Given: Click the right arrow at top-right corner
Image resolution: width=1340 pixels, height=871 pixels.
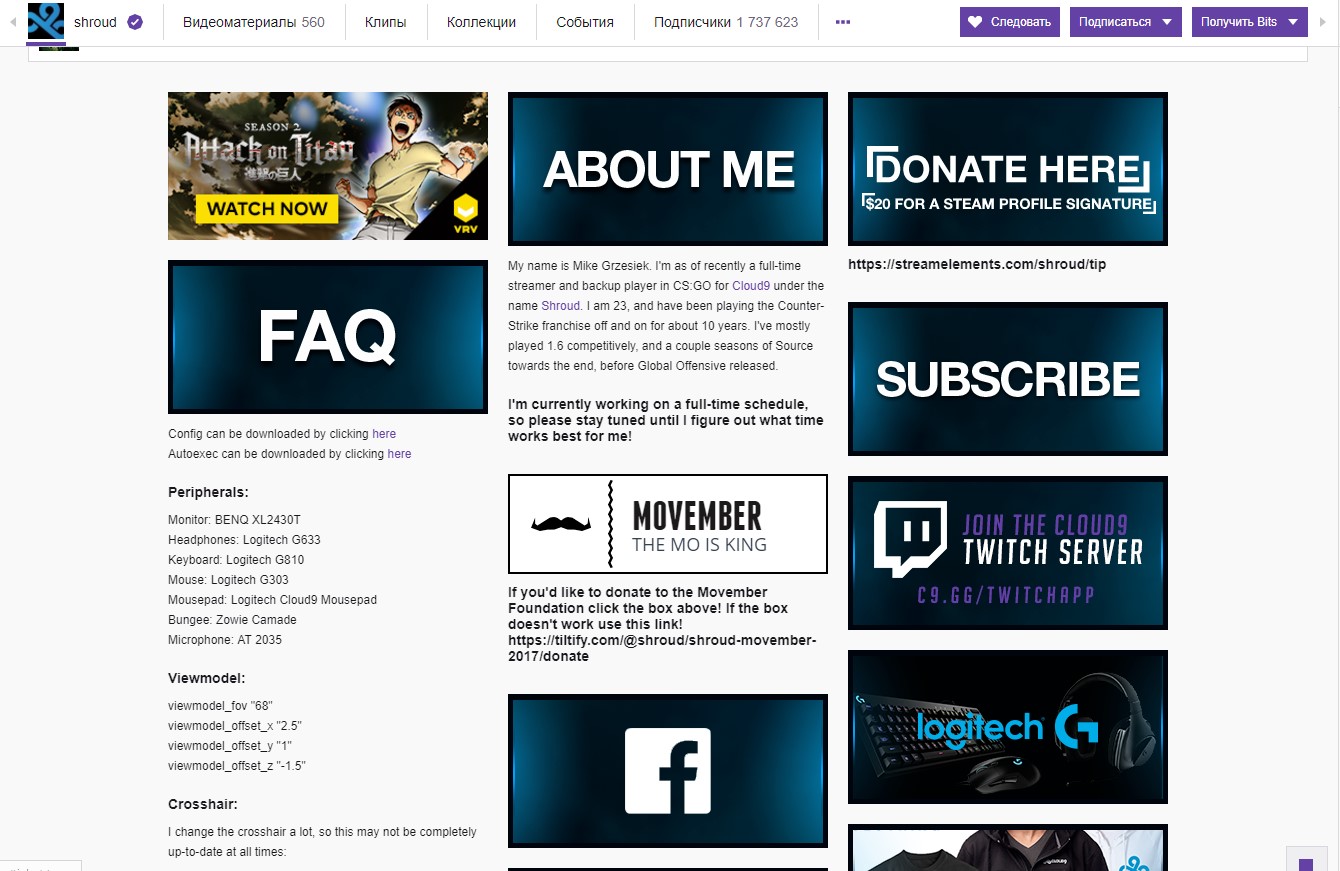Looking at the screenshot, I should 1325,22.
